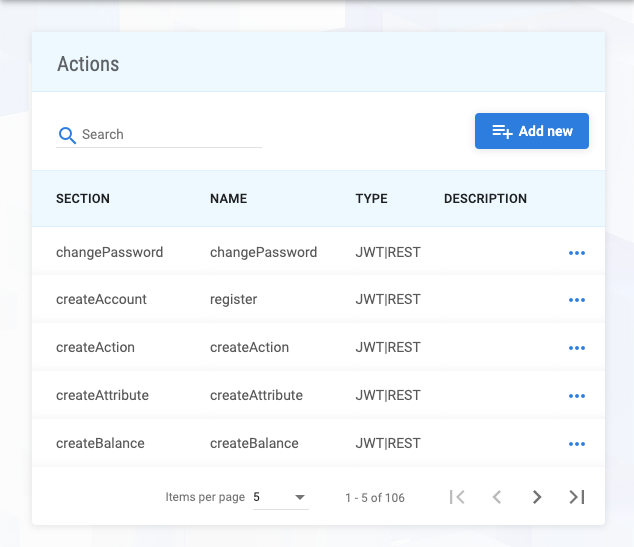Viewport: 634px width, 547px height.
Task: Open the more actions menu for createAction
Action: (x=576, y=348)
